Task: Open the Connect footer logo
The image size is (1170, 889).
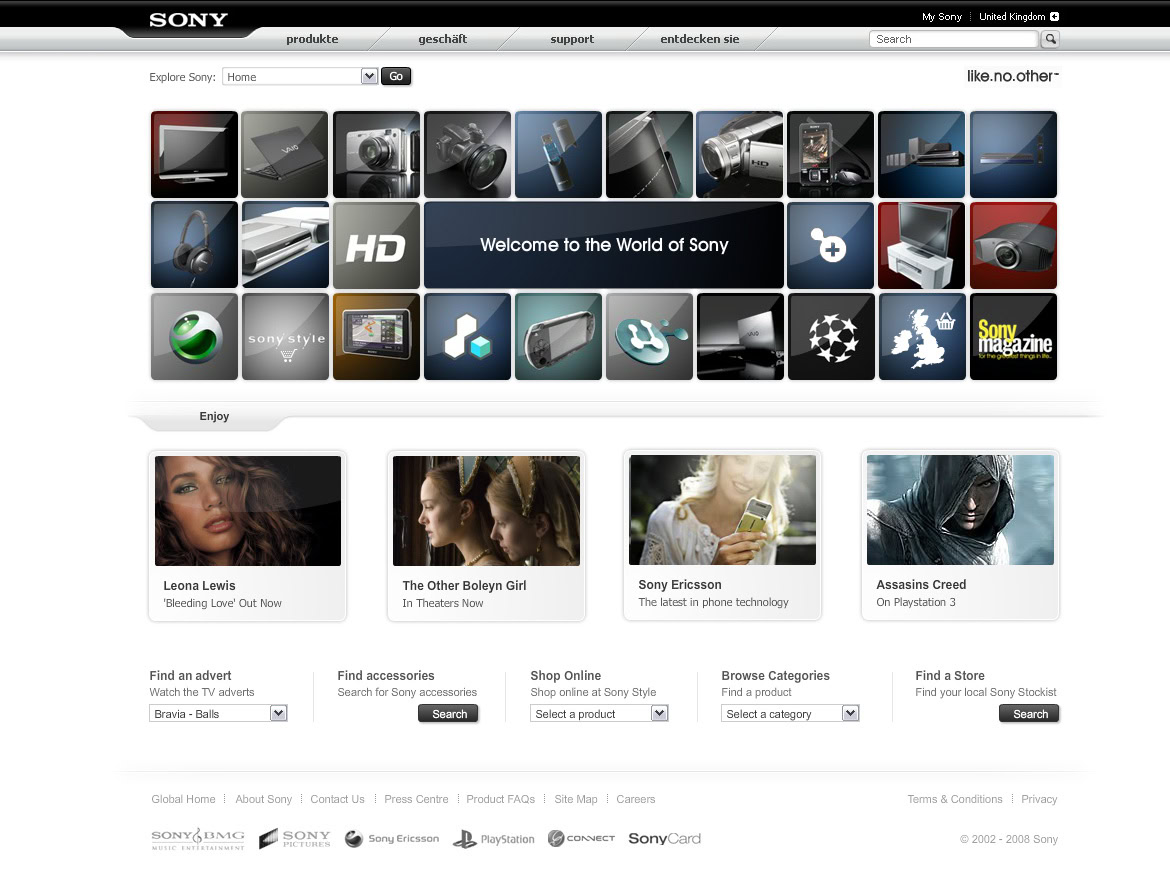Action: pos(581,838)
